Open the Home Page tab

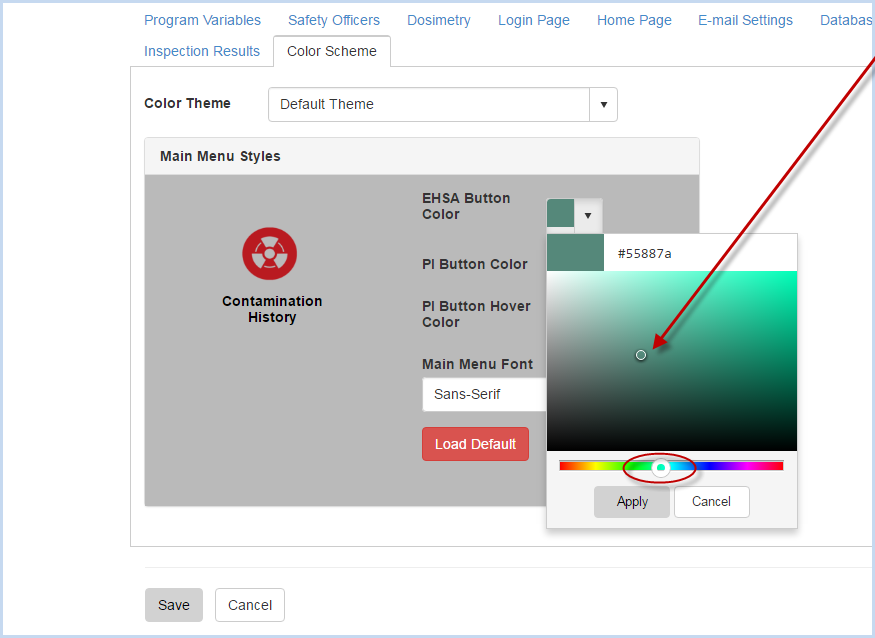634,20
